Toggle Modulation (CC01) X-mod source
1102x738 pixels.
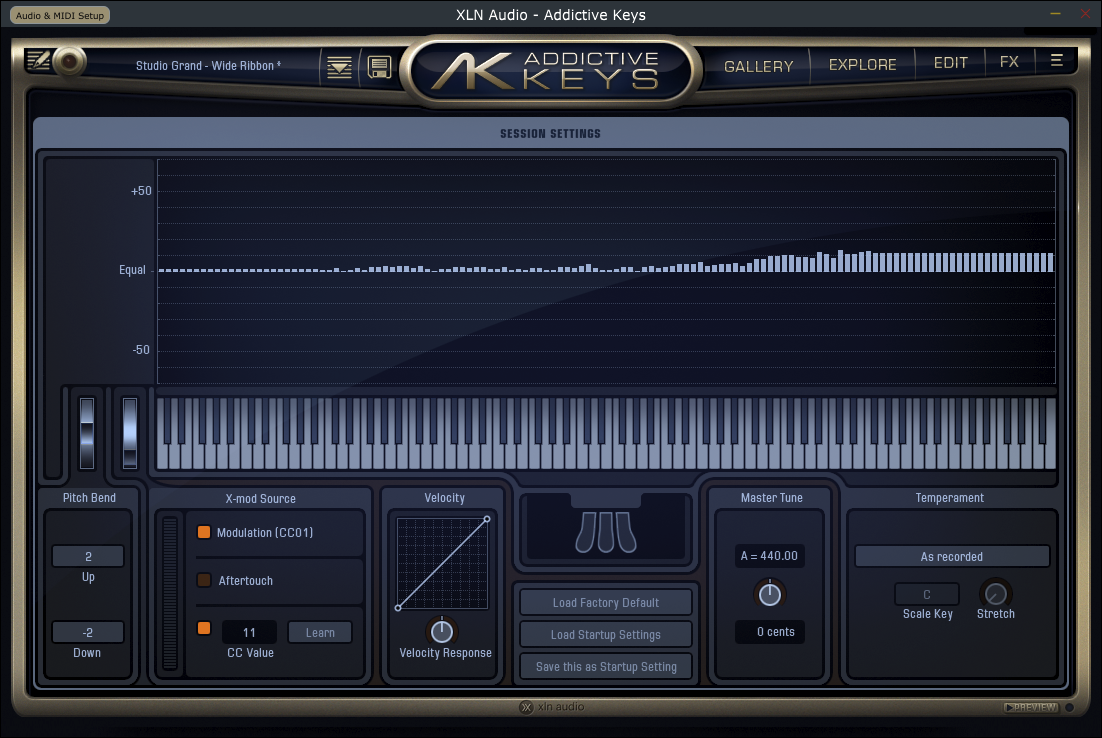point(204,532)
